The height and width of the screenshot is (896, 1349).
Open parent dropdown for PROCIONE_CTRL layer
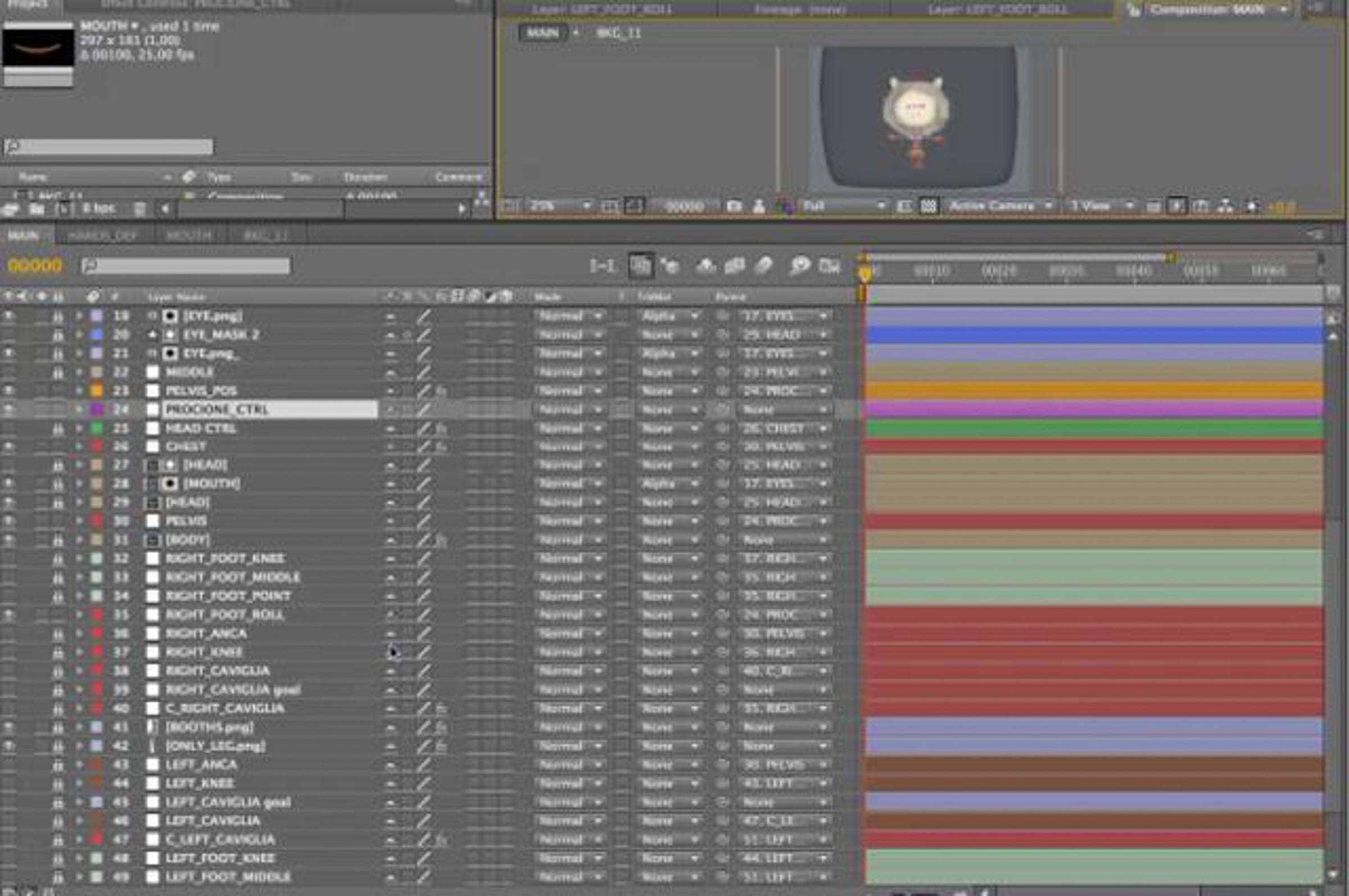tap(786, 410)
